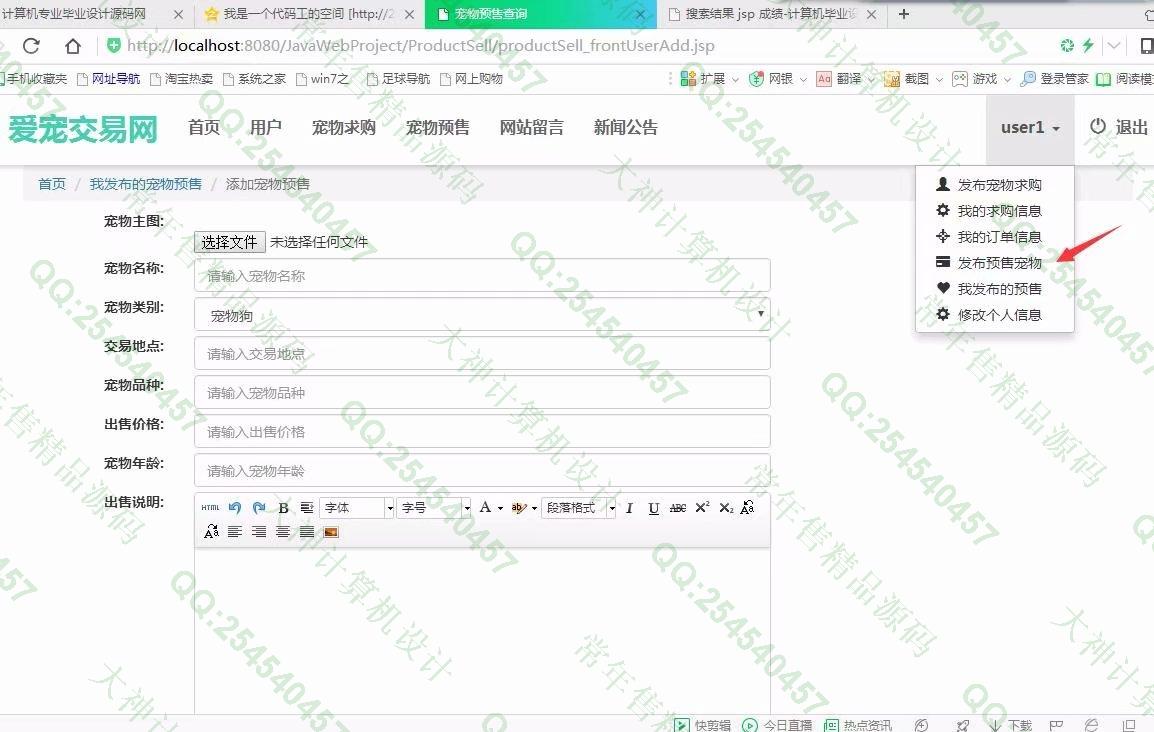Click font color A icon
Screen dimensions: 1154x732
[485, 508]
